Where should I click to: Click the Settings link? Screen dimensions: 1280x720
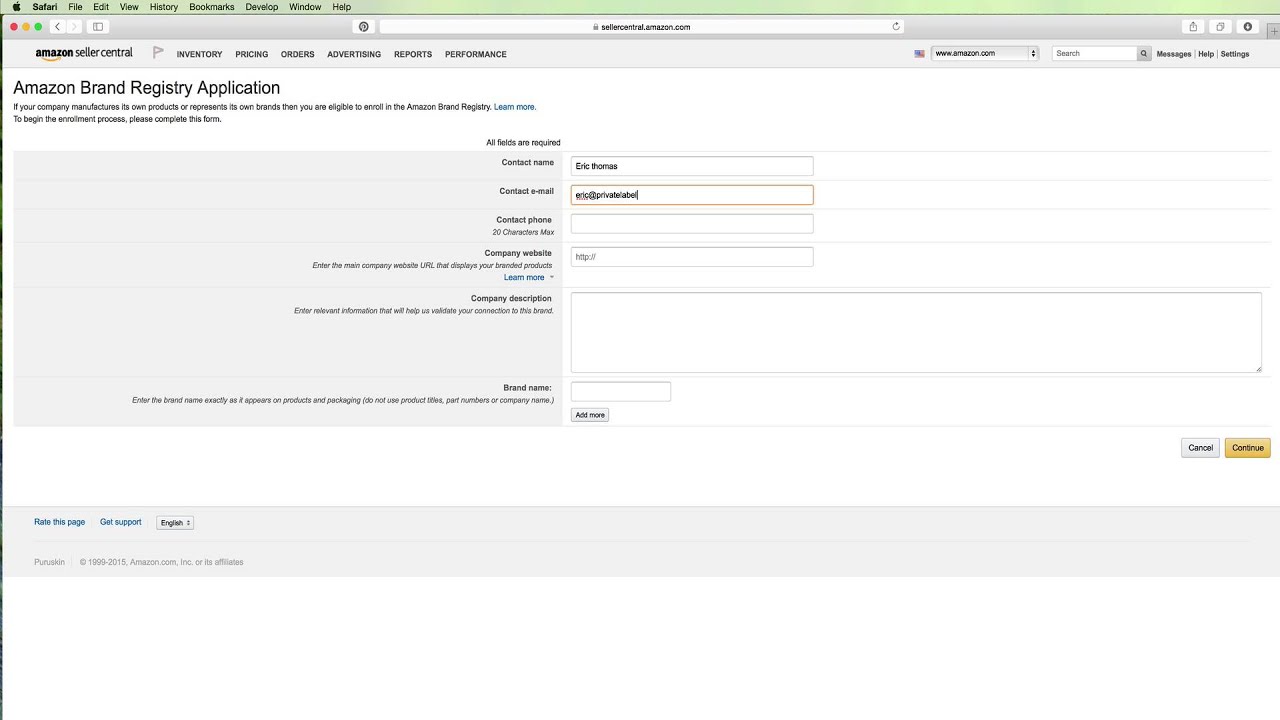(x=1235, y=54)
